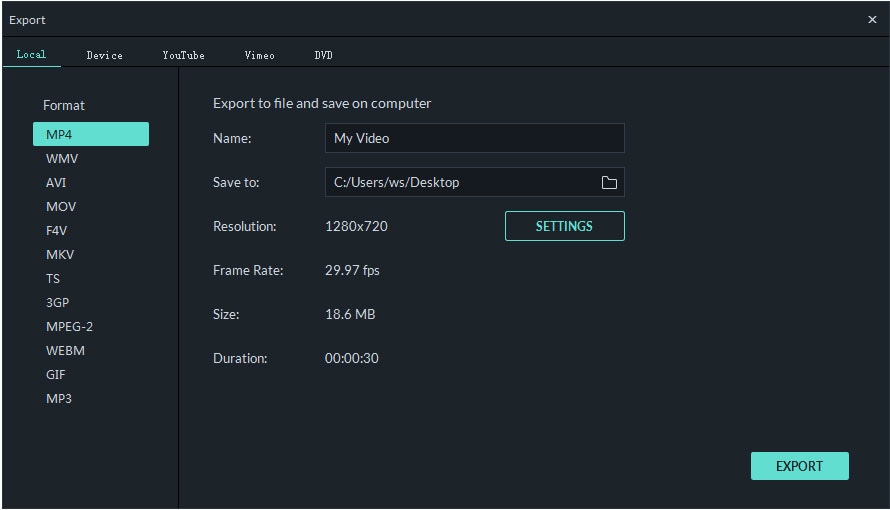The height and width of the screenshot is (510, 890).
Task: Open the Vimeo export tab
Action: click(x=259, y=55)
